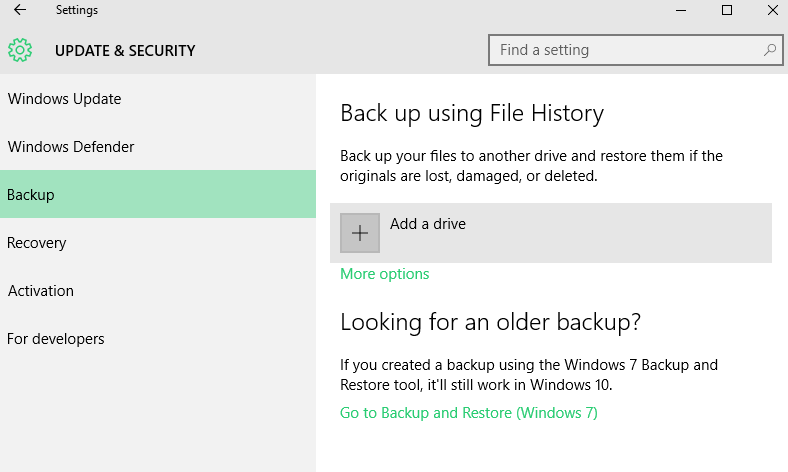Click the plus icon to add drive
Image resolution: width=788 pixels, height=472 pixels.
[x=360, y=233]
